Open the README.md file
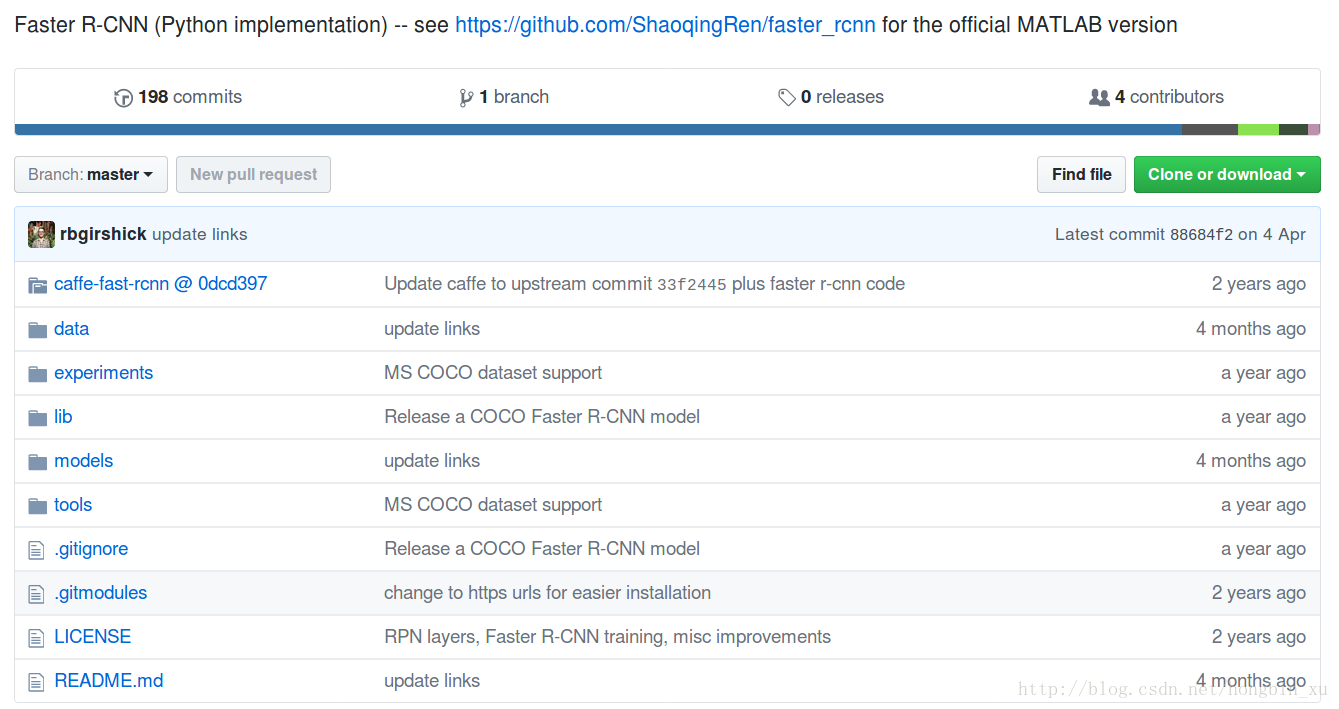Image resolution: width=1339 pixels, height=709 pixels. point(108,680)
